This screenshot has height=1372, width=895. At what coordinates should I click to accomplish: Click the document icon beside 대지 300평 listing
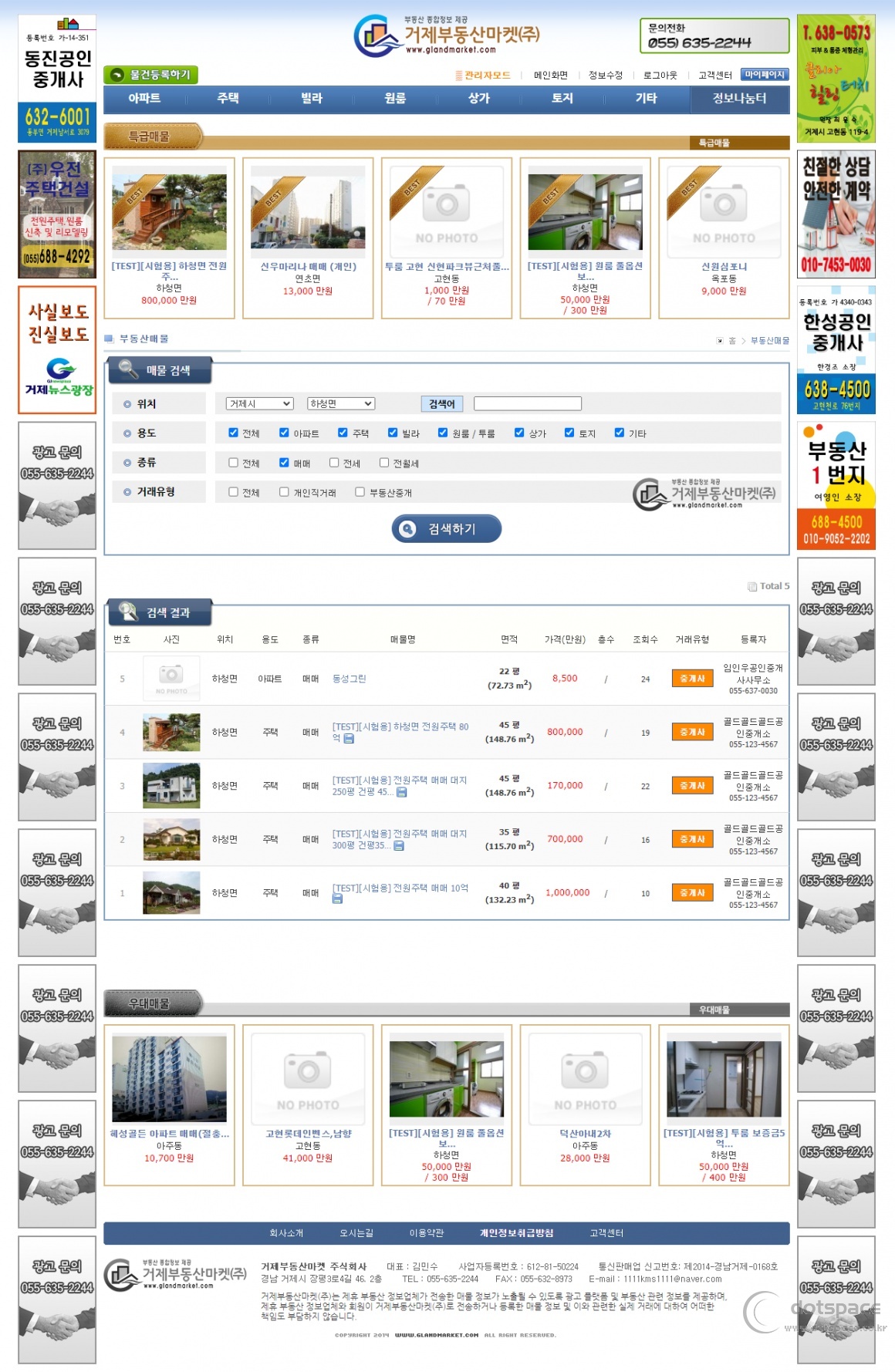(x=399, y=846)
